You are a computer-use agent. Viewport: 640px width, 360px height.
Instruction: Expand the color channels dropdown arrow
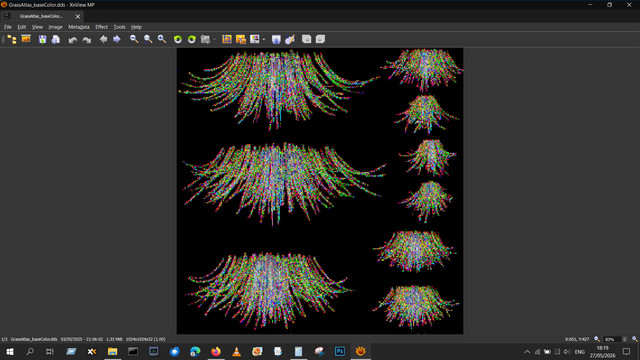click(264, 40)
